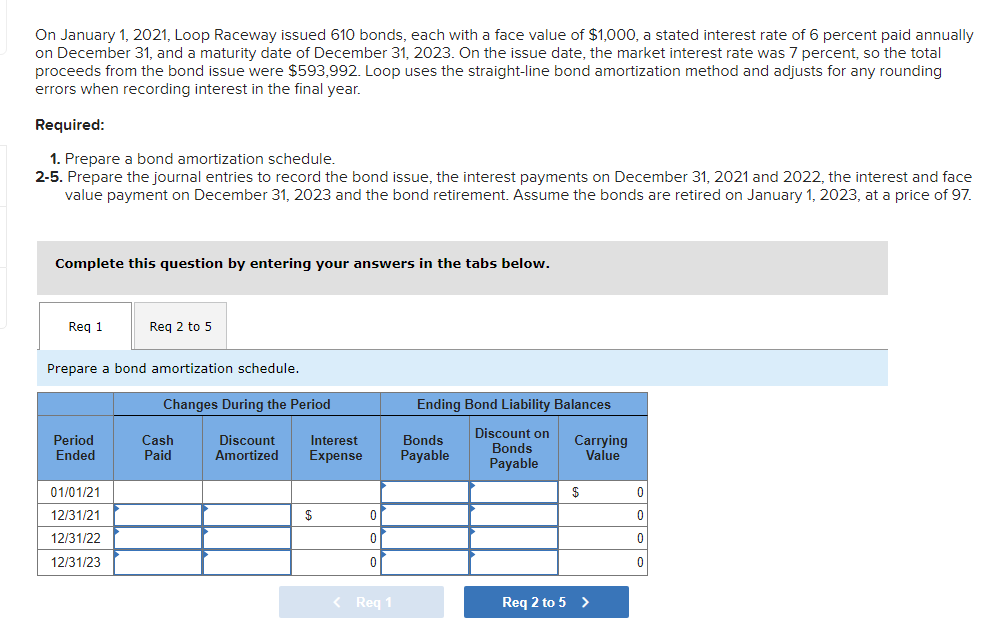This screenshot has height=636, width=991.
Task: Click the disabled Req 1 previous button
Action: (361, 602)
